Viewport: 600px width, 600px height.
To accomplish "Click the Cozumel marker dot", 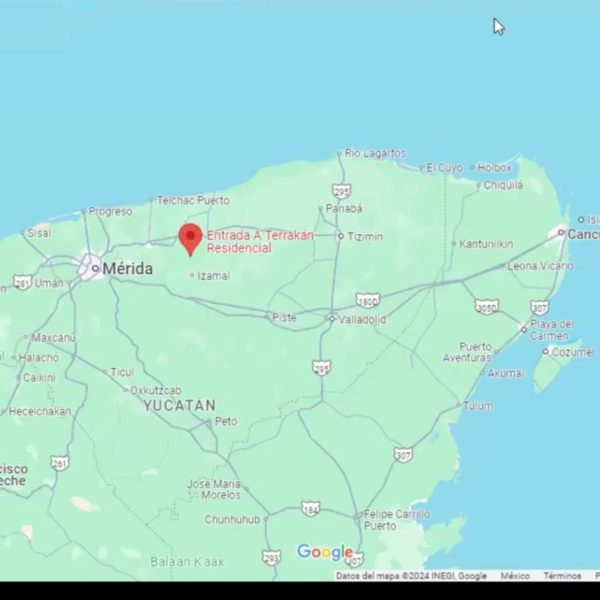I will pos(546,351).
